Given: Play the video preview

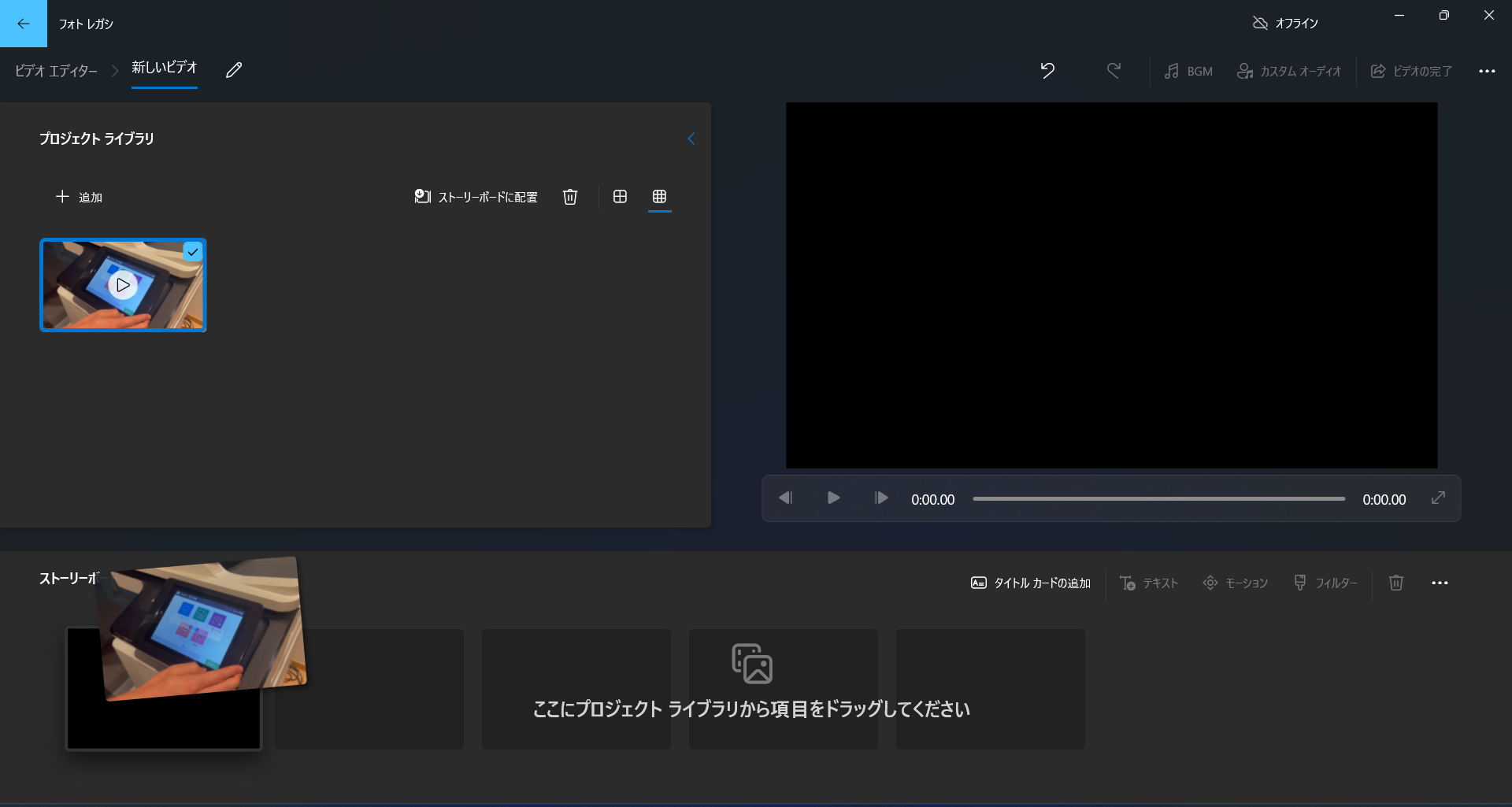Looking at the screenshot, I should [x=833, y=498].
